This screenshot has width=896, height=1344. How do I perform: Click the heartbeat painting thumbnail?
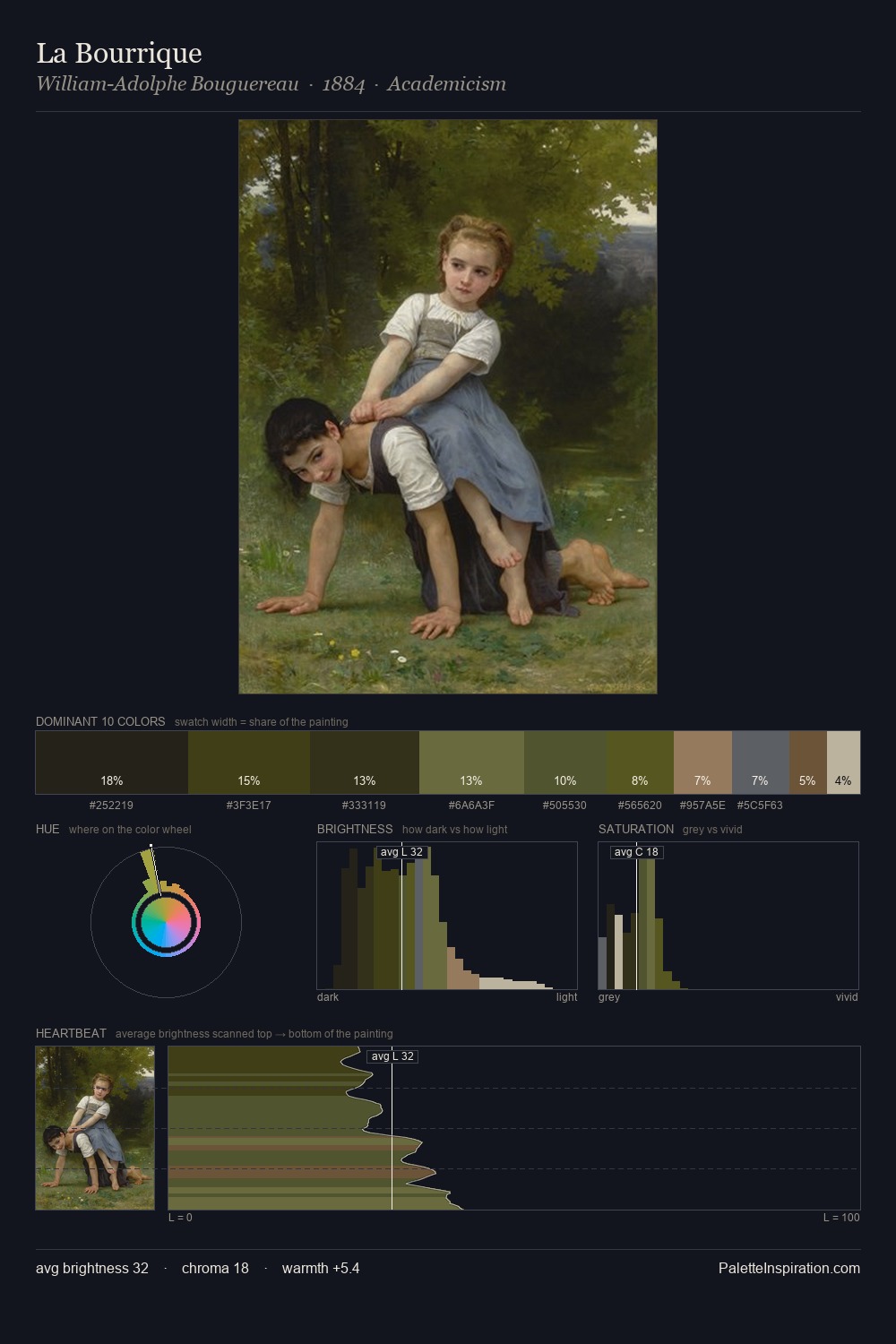tap(95, 1128)
